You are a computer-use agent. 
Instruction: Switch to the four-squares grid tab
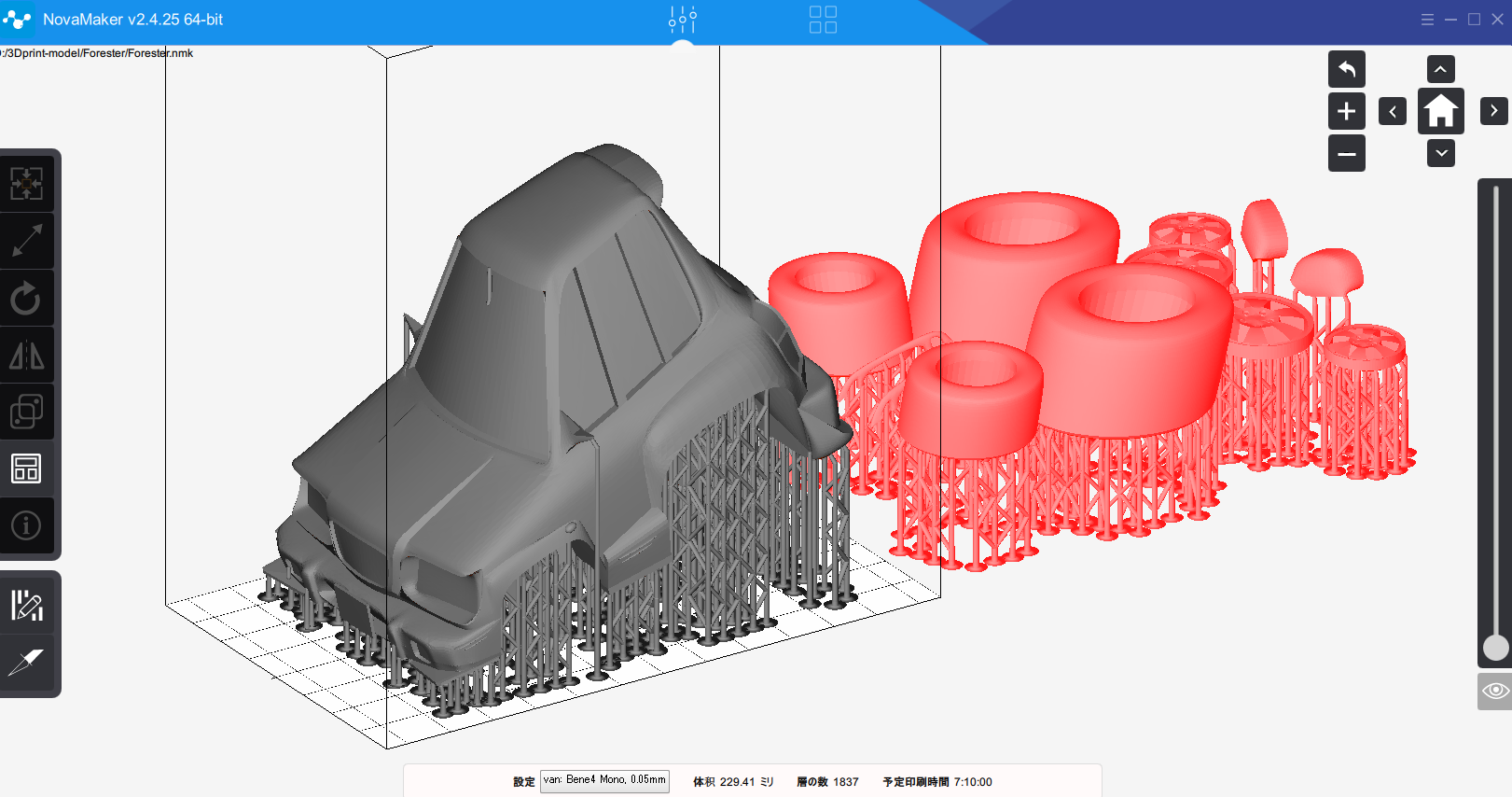coord(823,20)
